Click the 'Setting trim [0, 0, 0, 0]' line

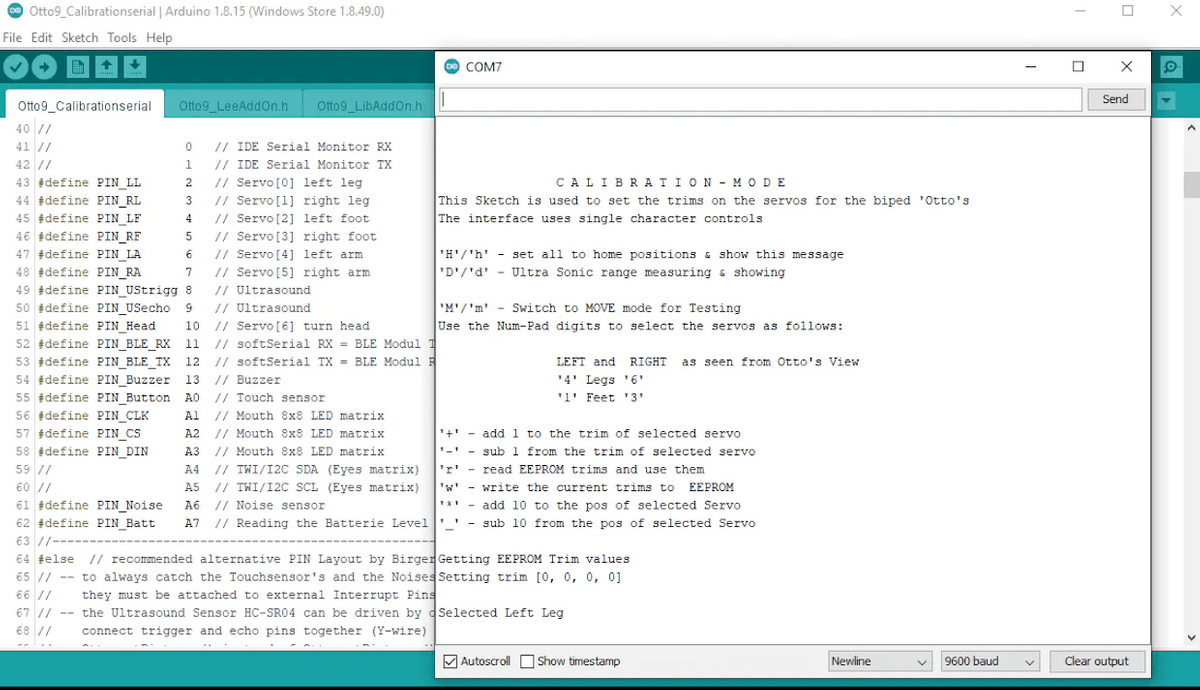coord(530,578)
